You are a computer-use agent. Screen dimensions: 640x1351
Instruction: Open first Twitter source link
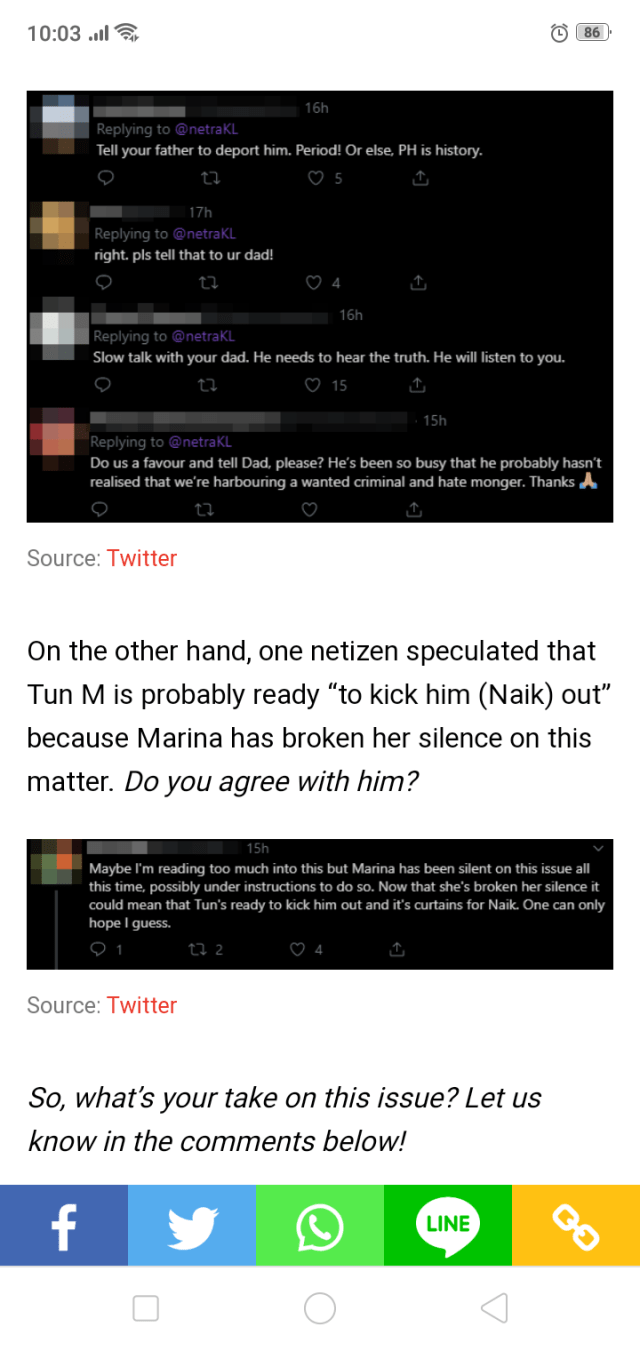coord(142,558)
